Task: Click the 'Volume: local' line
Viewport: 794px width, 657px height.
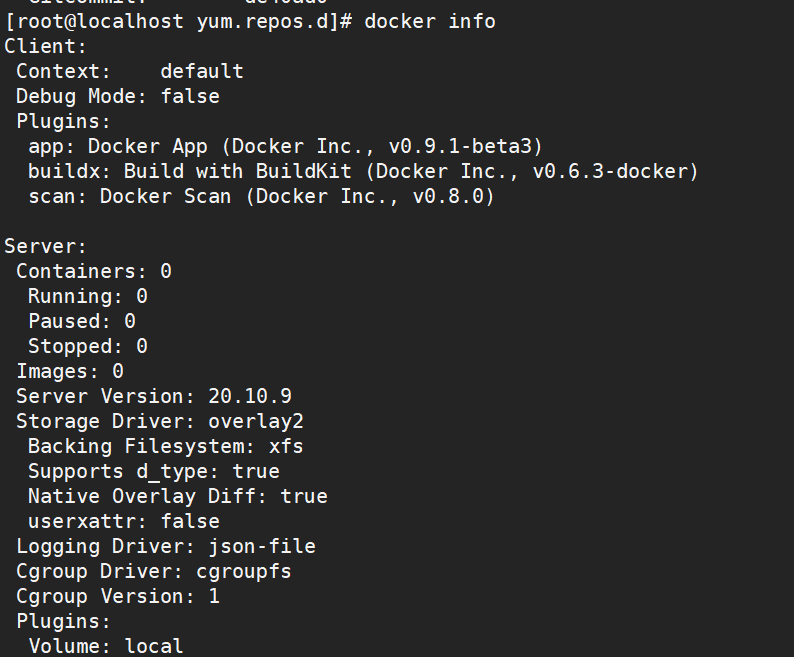Action: click(106, 646)
